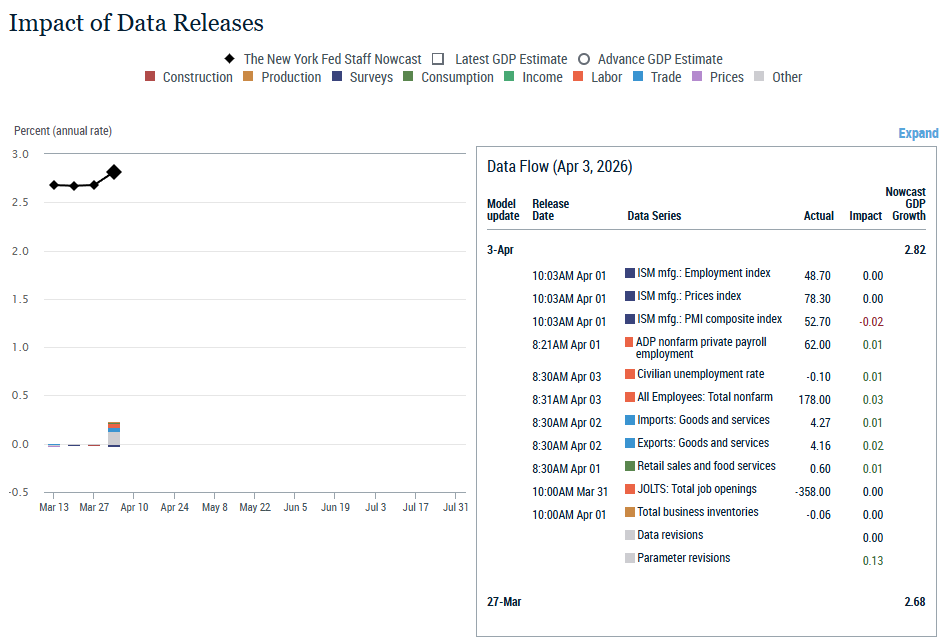Viewport: 943px width, 643px height.
Task: Click the large diamond nowcast point on chart
Action: click(x=114, y=172)
